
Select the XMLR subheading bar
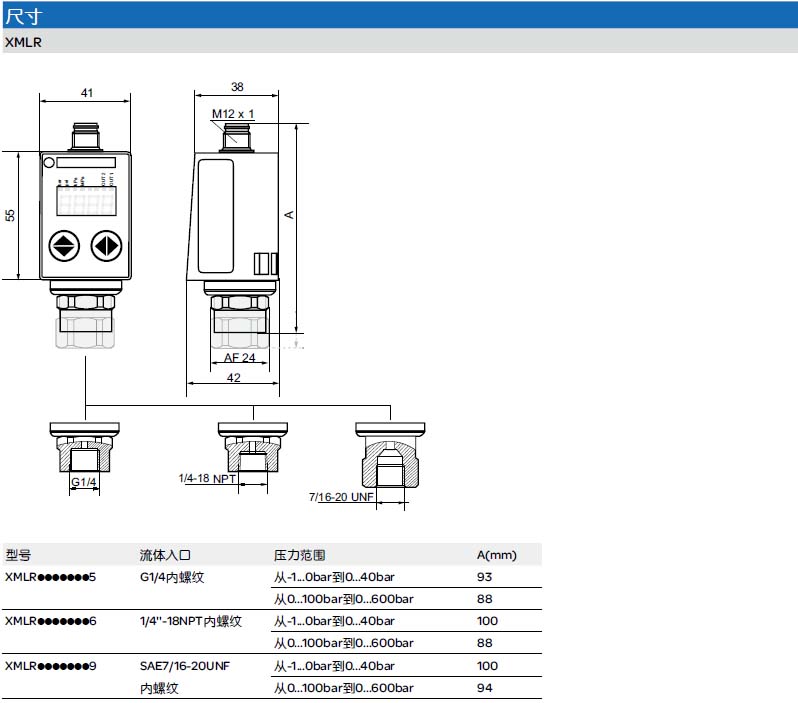[x=22, y=41]
